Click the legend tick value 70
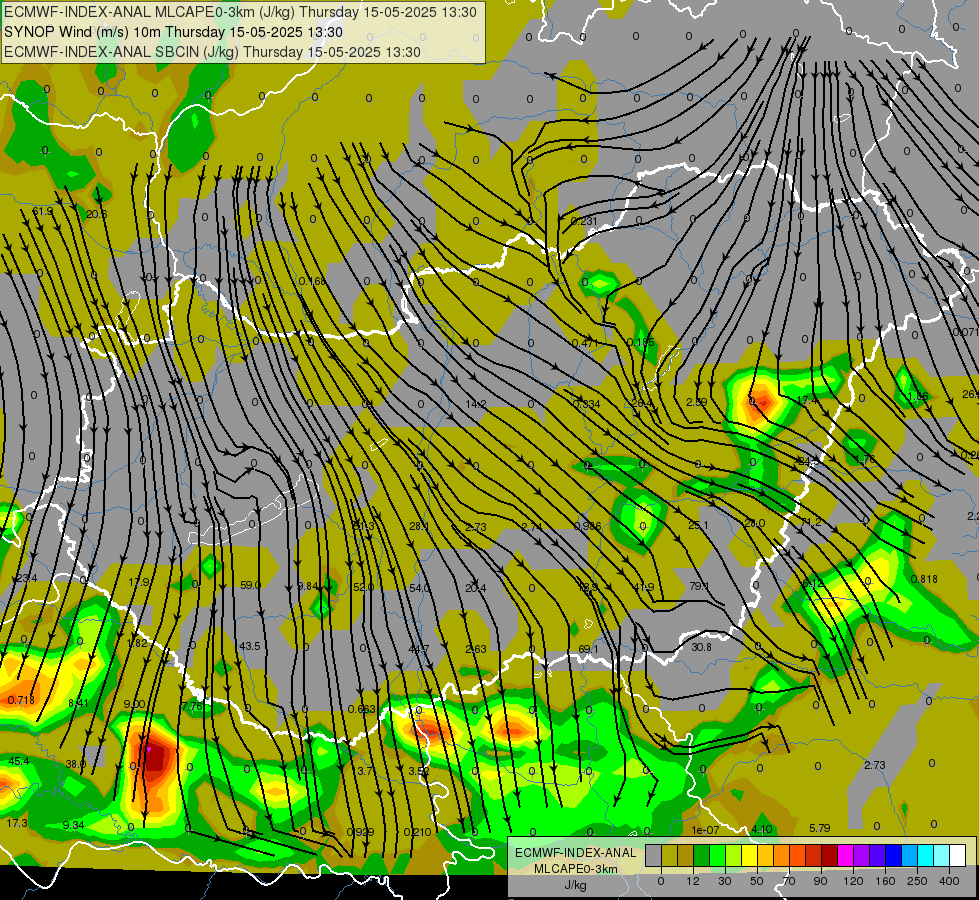The height and width of the screenshot is (900, 979). (x=789, y=881)
